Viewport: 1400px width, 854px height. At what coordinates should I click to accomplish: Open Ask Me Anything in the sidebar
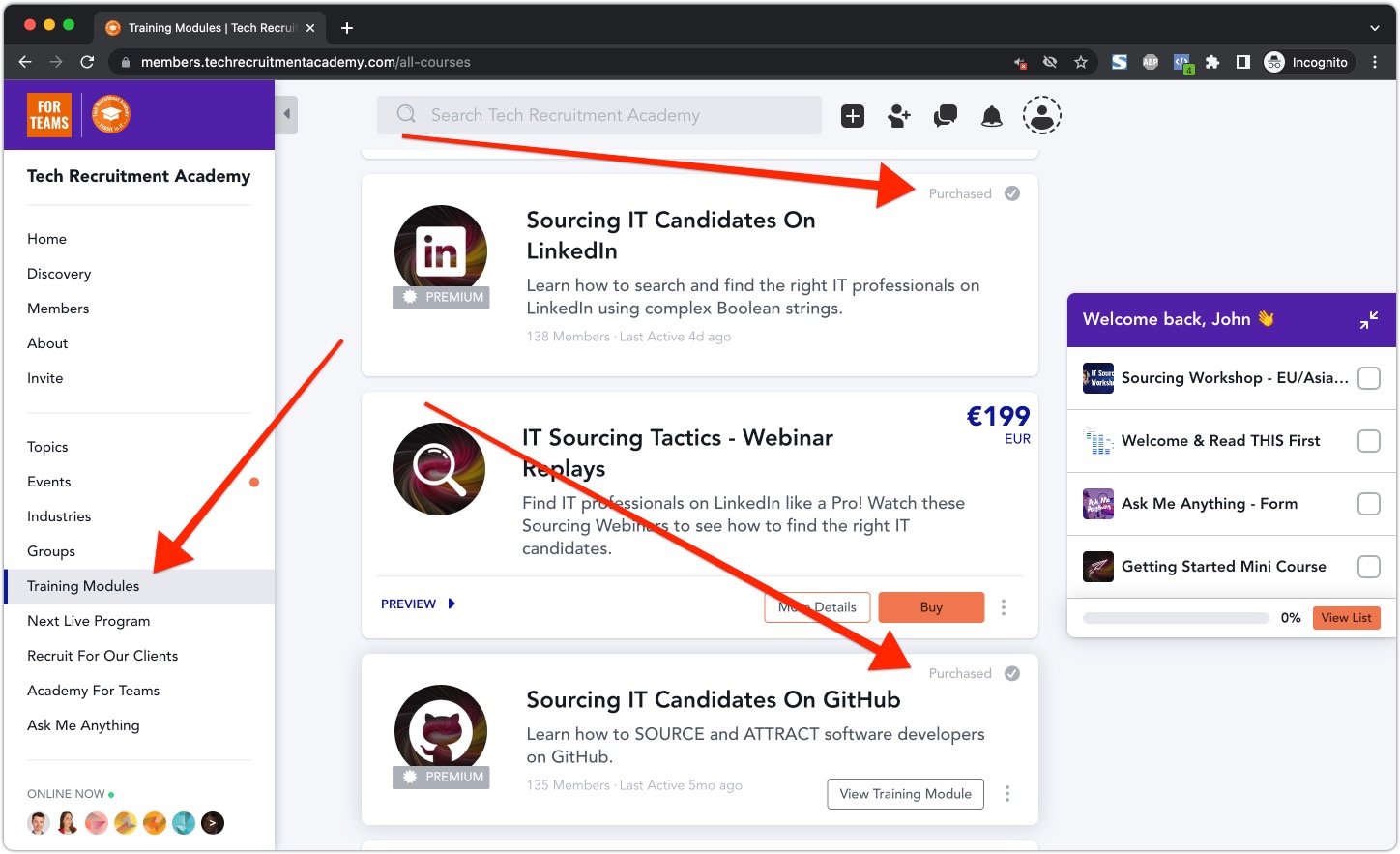83,725
